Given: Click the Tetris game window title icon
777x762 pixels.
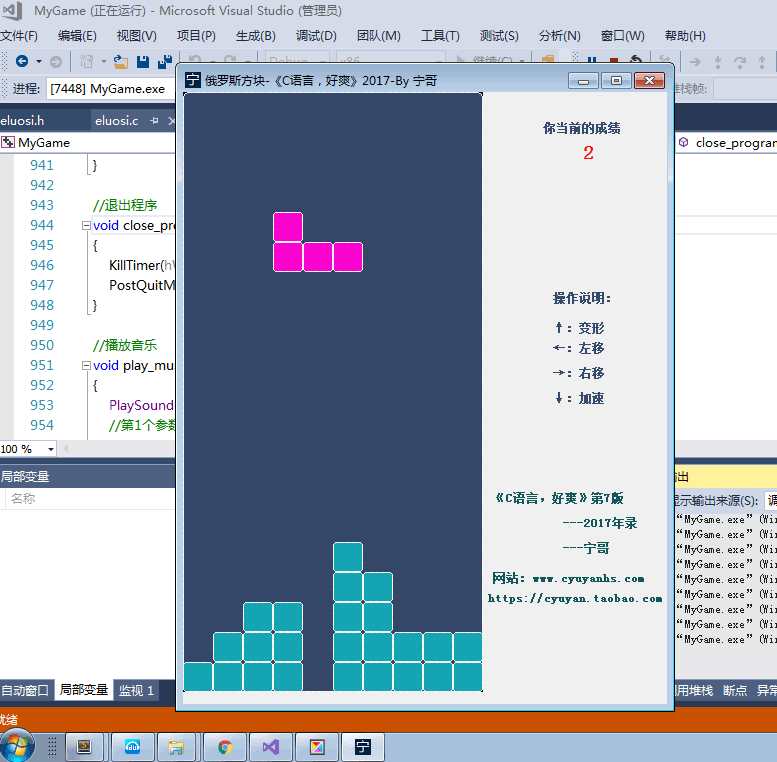Looking at the screenshot, I should point(192,80).
